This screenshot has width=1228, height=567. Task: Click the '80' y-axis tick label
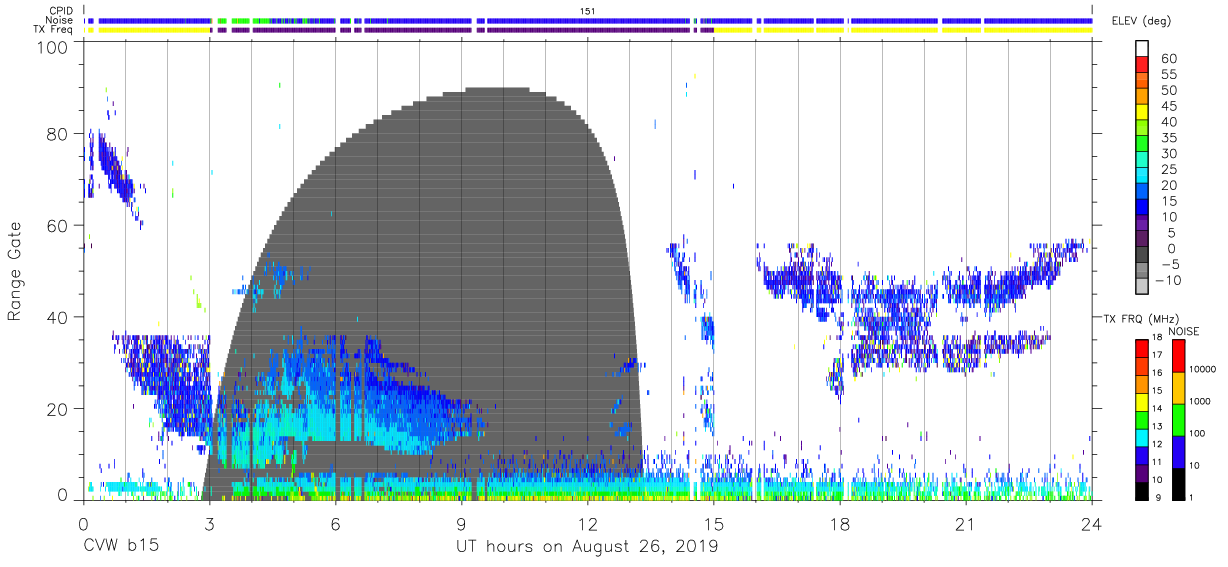57,134
